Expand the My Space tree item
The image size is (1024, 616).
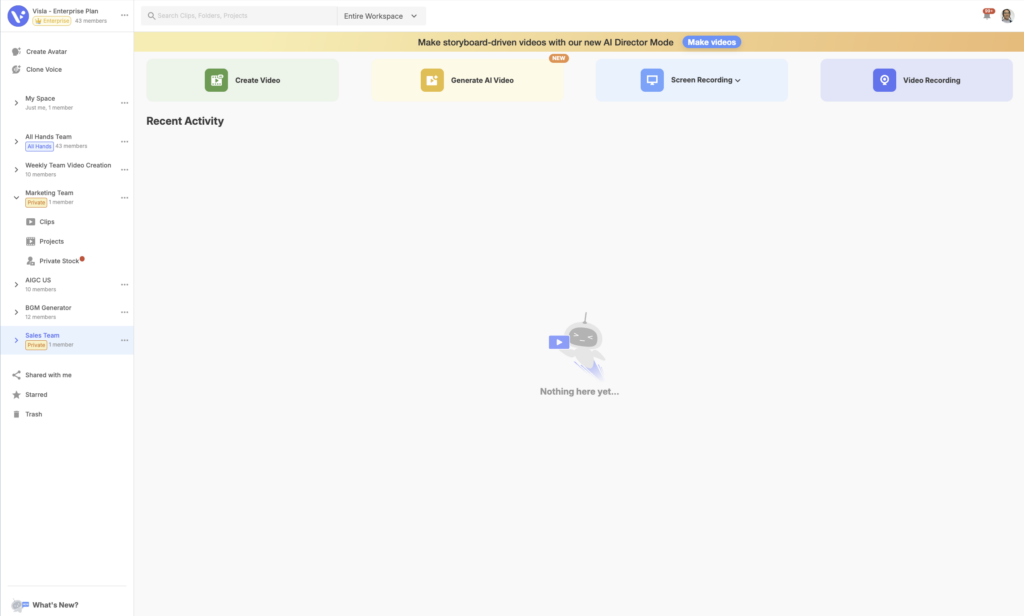[16, 103]
